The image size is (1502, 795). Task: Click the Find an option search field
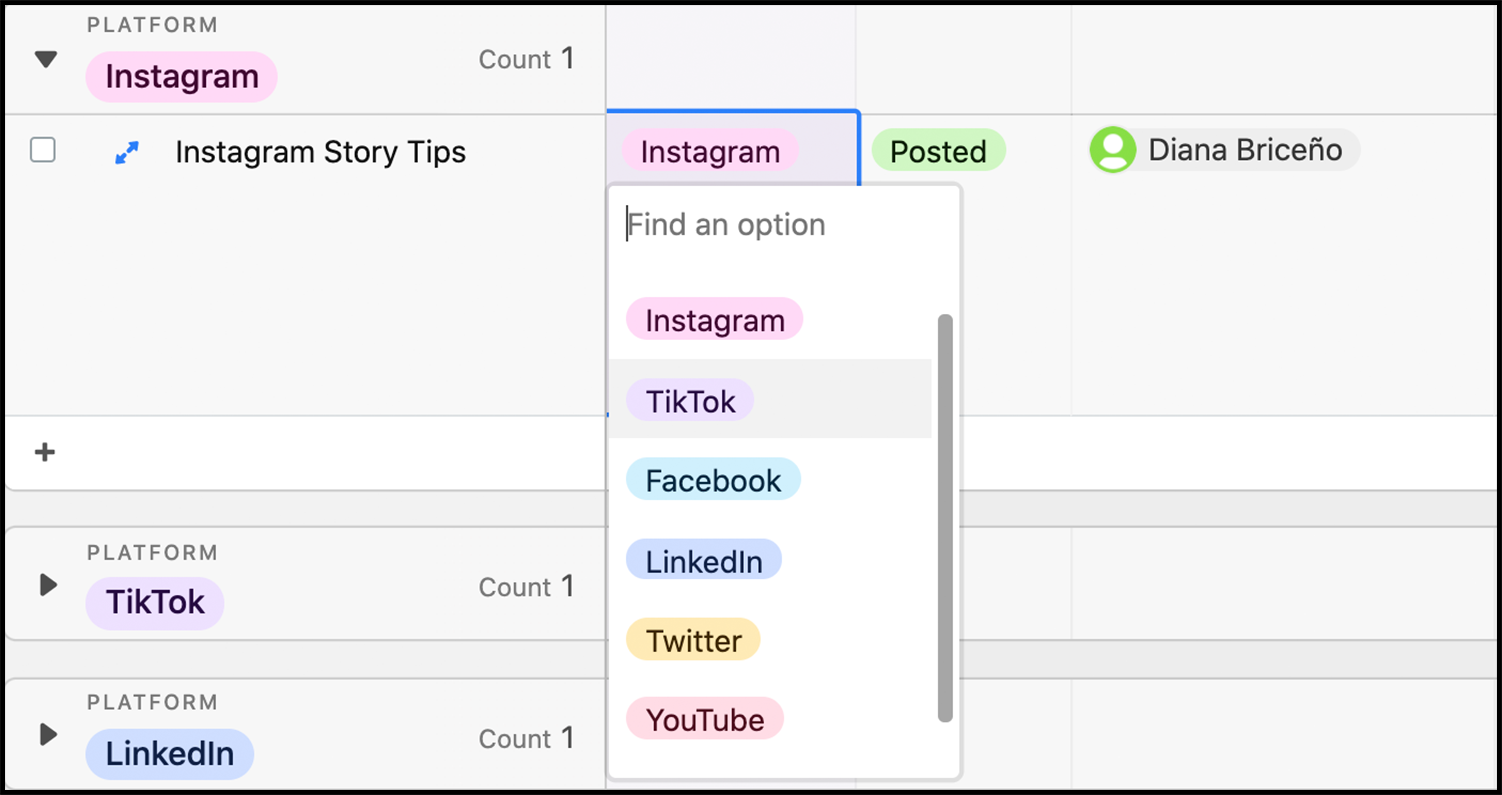tap(784, 225)
